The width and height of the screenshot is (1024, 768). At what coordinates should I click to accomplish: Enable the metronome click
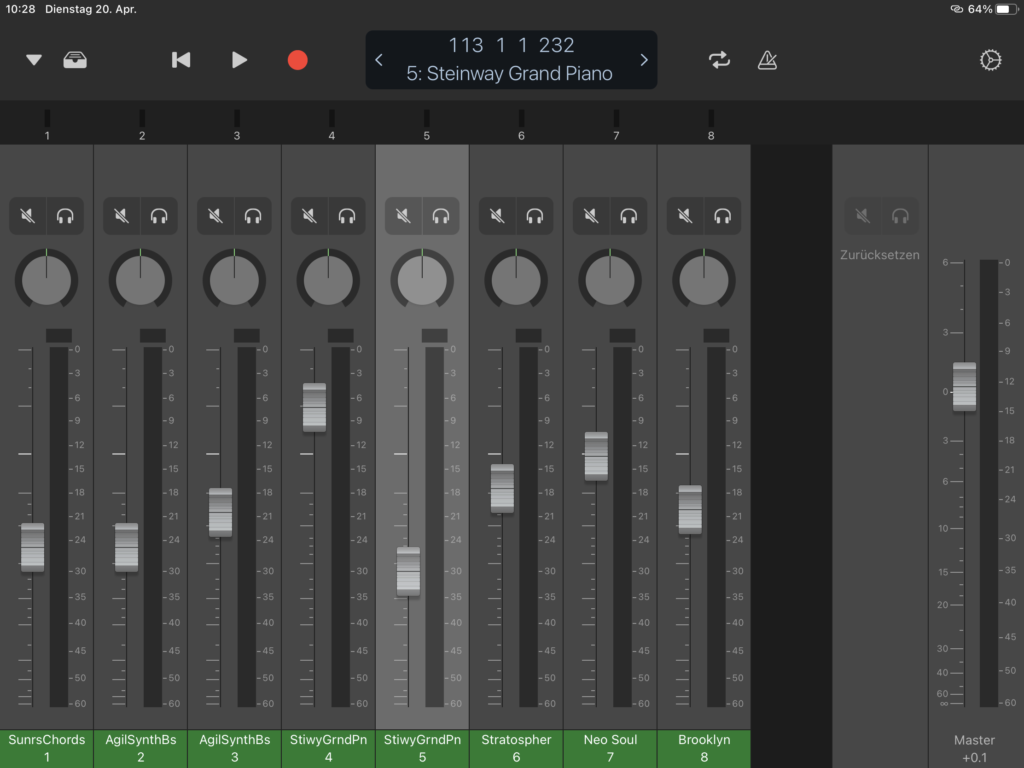tap(767, 60)
